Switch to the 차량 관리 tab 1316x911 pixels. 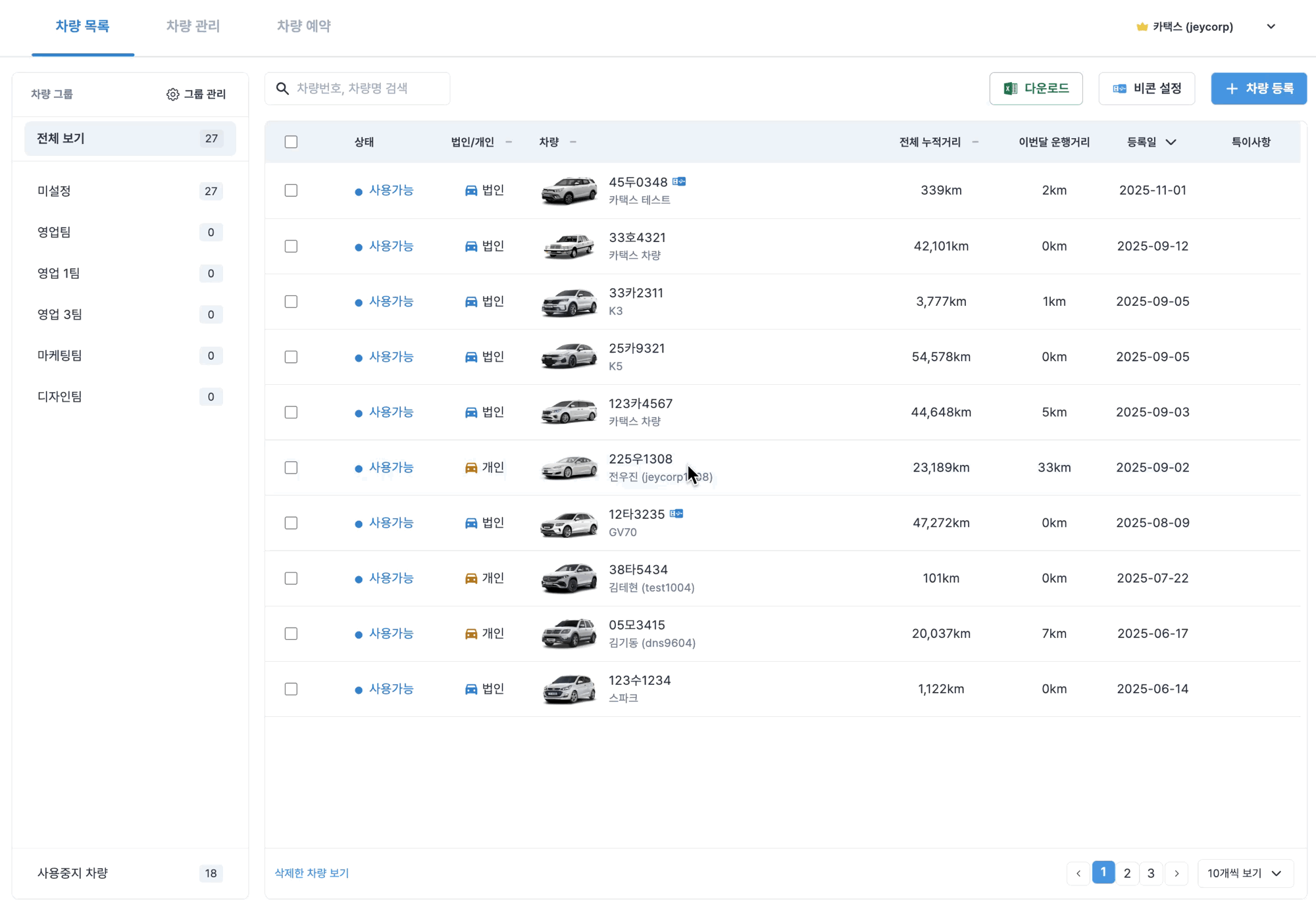pyautogui.click(x=193, y=26)
